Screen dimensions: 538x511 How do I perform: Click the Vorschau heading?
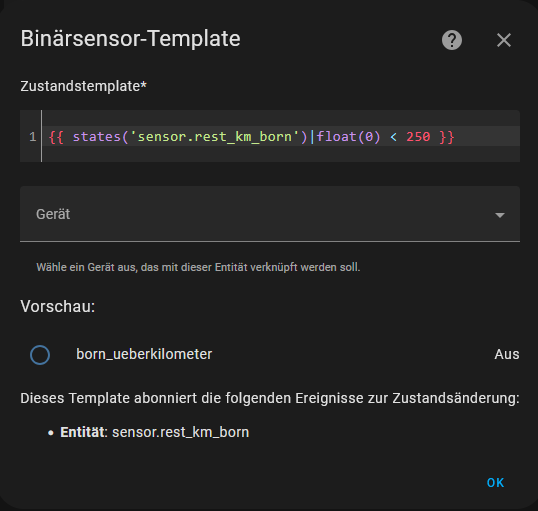coord(58,306)
